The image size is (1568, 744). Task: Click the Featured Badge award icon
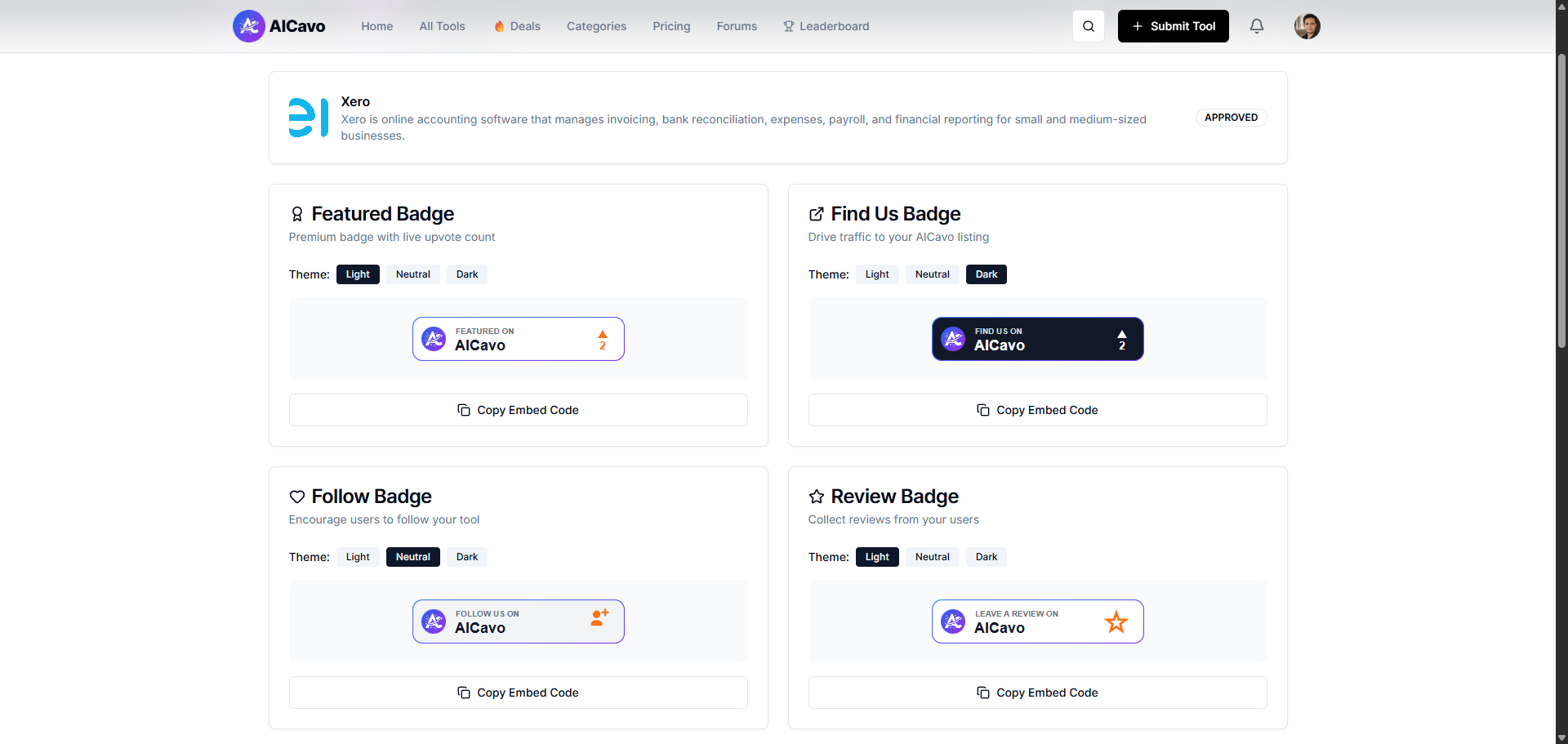[297, 214]
